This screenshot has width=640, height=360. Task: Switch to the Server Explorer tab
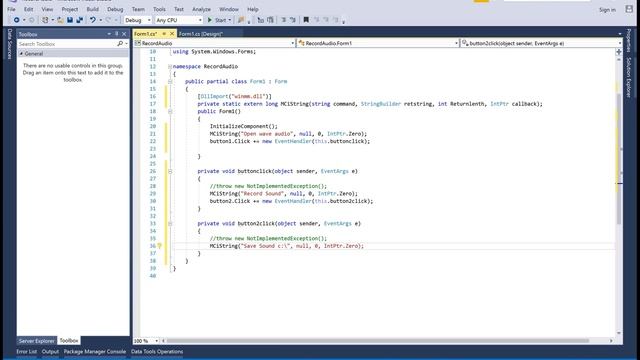tap(36, 340)
